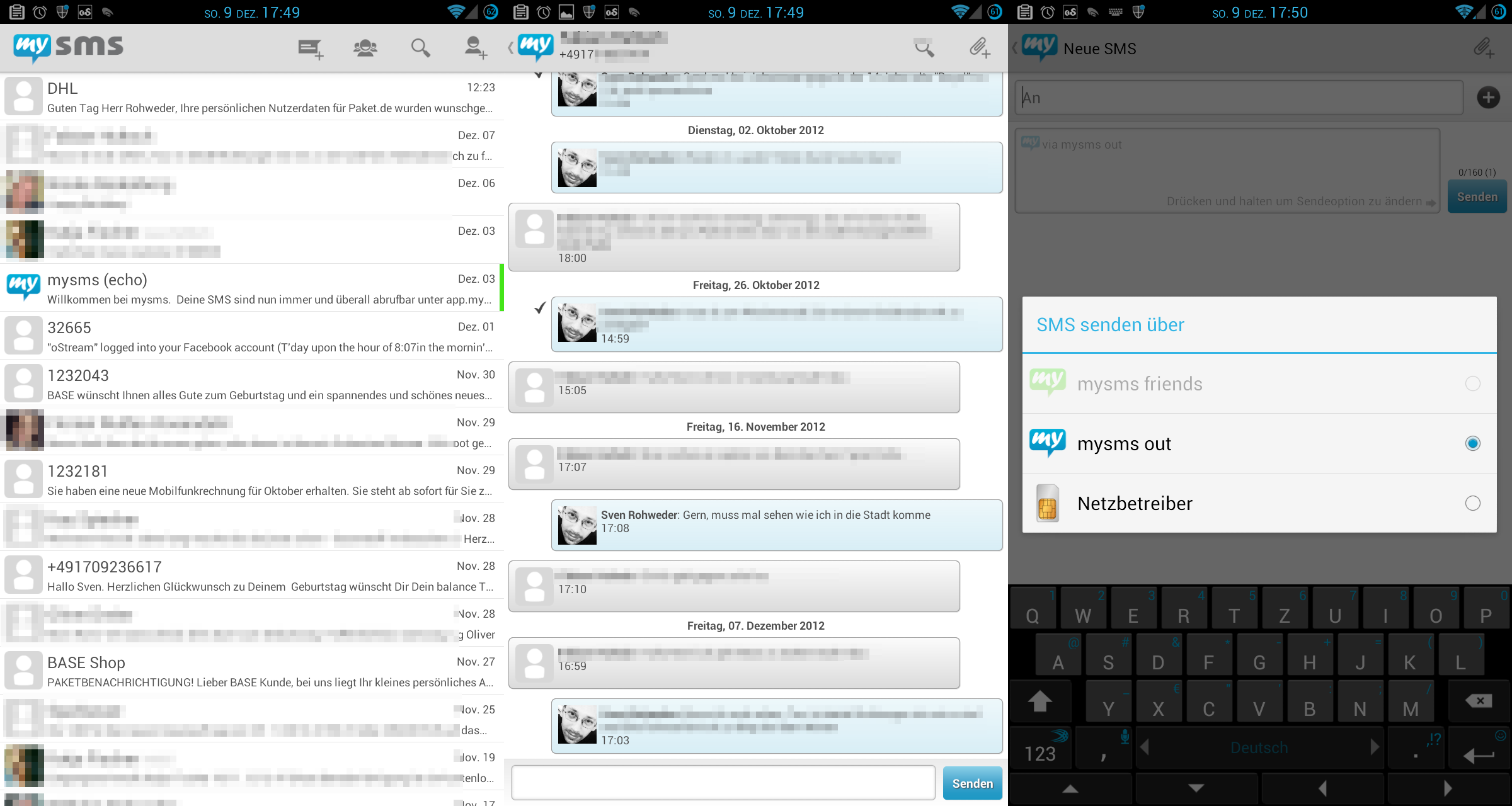Image resolution: width=1512 pixels, height=806 pixels.
Task: Tap the keyboard down arrow key
Action: 1196,788
